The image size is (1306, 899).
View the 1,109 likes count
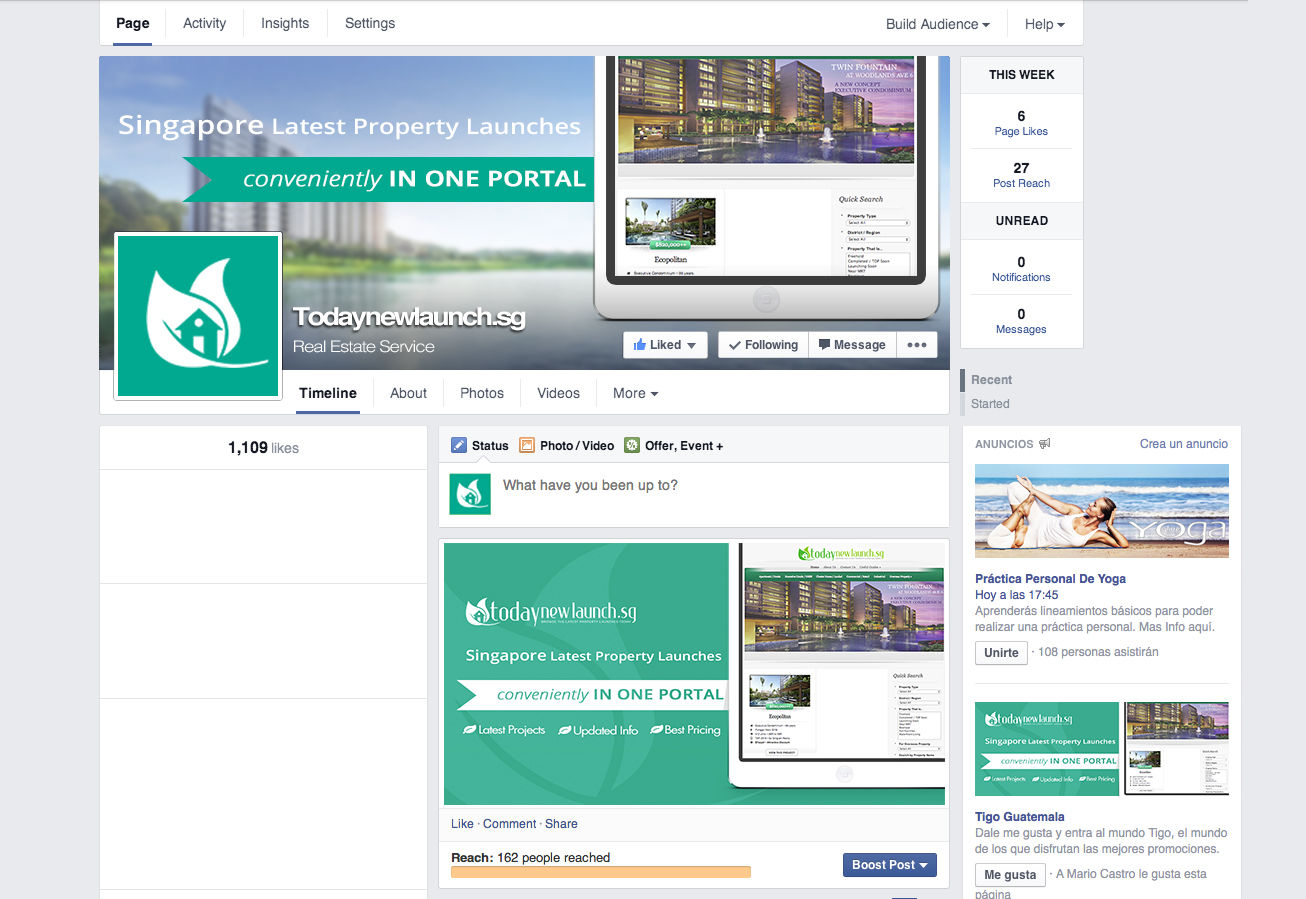click(x=263, y=448)
